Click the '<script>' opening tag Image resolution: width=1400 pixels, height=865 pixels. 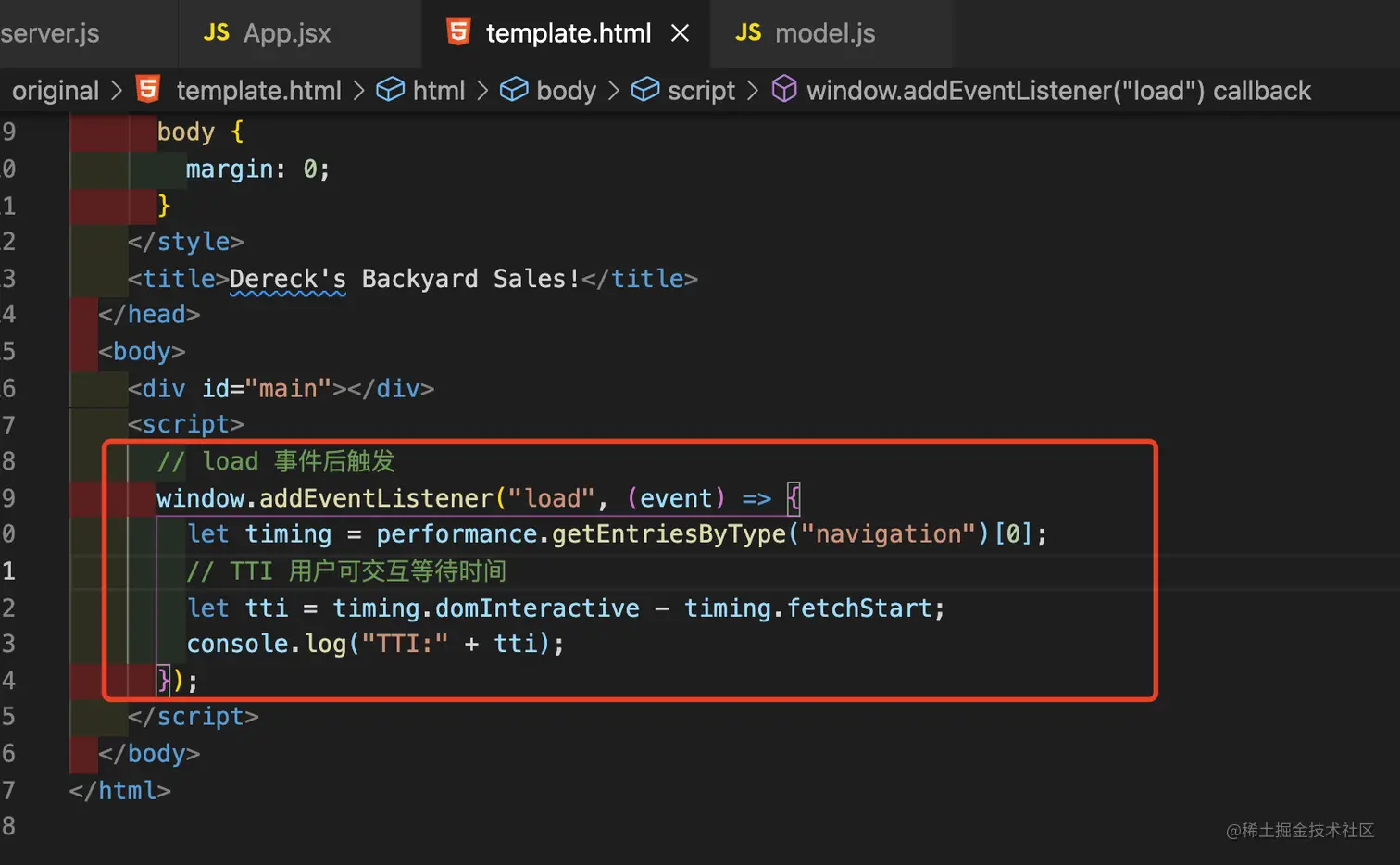(186, 424)
